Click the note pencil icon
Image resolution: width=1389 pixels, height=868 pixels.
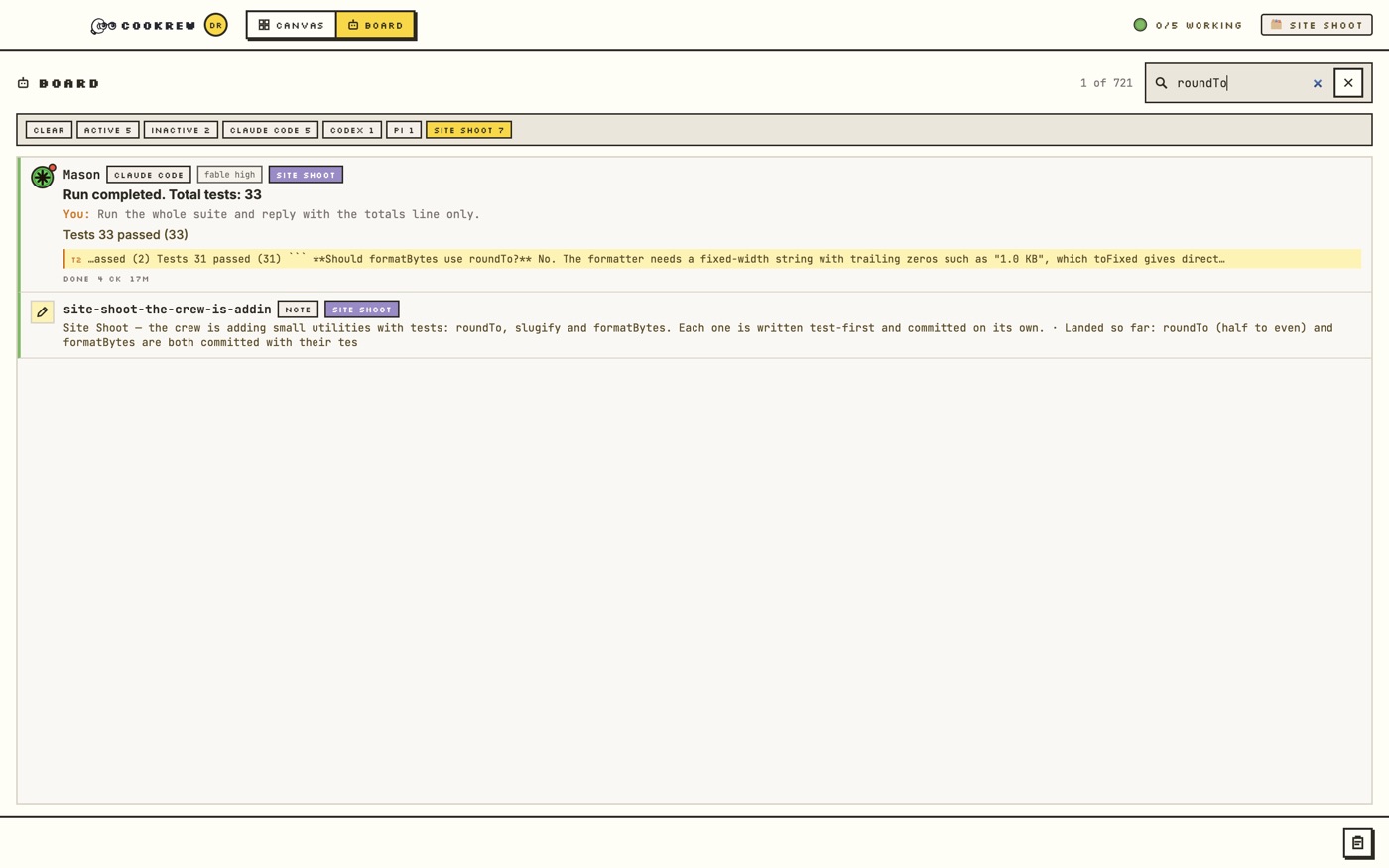(42, 312)
